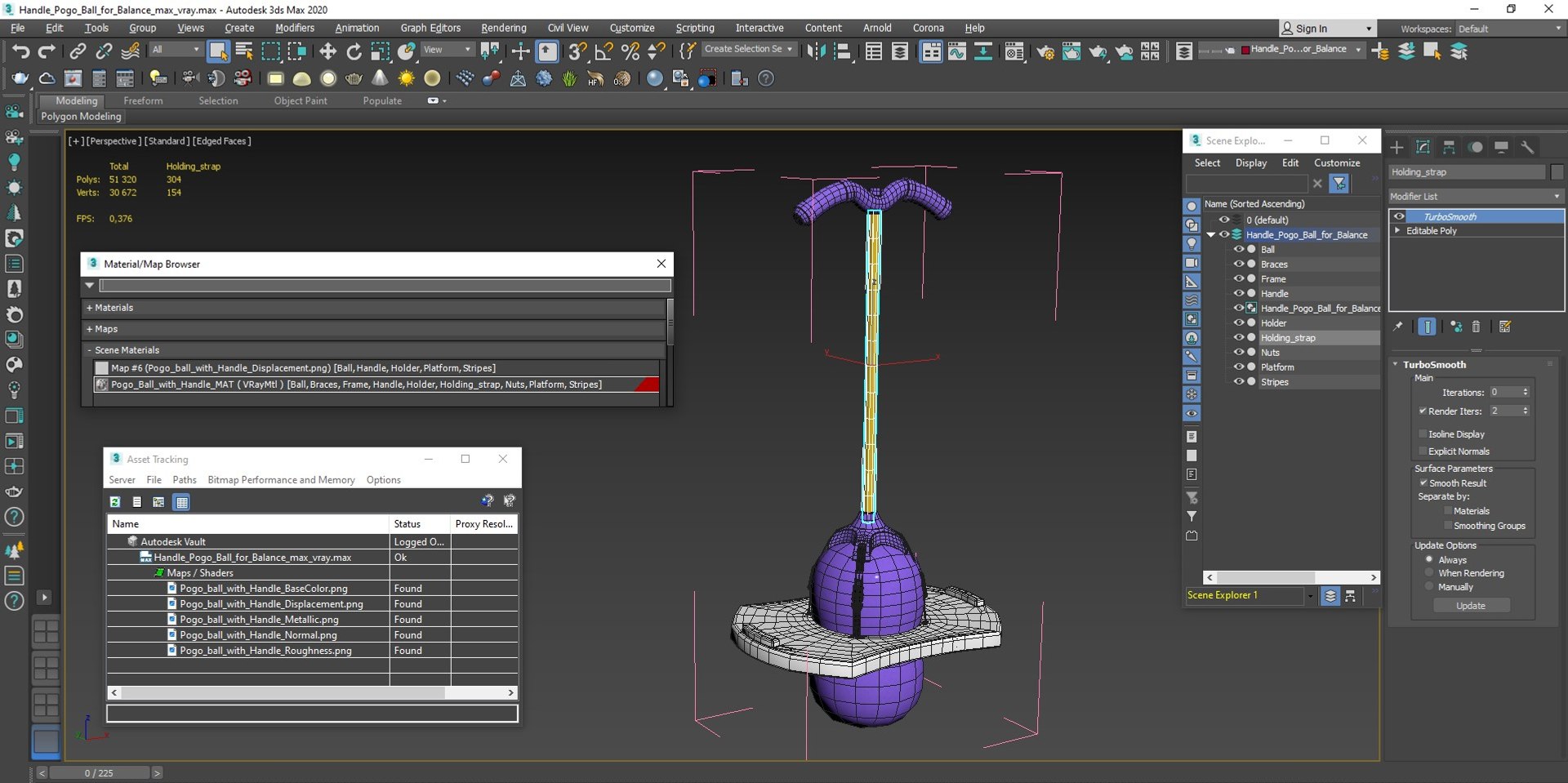Click the Undo icon in main toolbar
Screen dimensions: 1568x783
pyautogui.click(x=20, y=51)
